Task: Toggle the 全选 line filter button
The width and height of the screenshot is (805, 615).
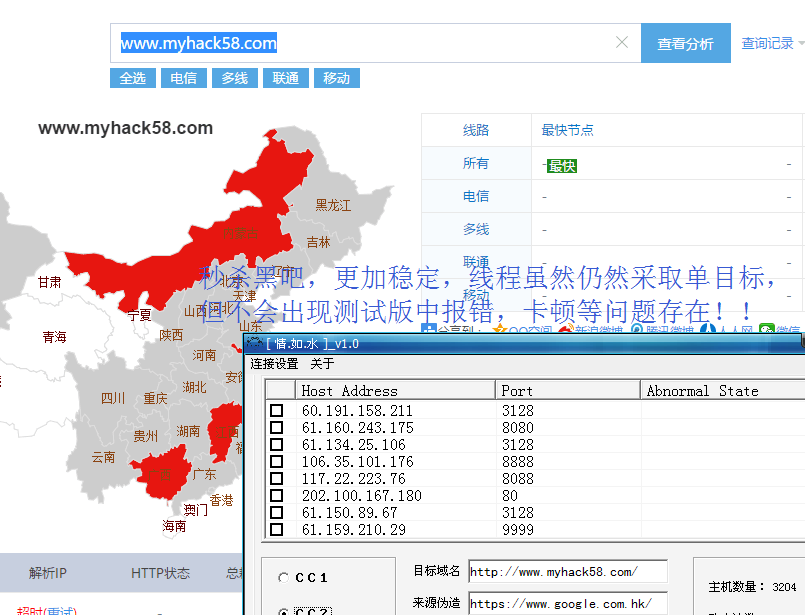Action: pyautogui.click(x=133, y=78)
